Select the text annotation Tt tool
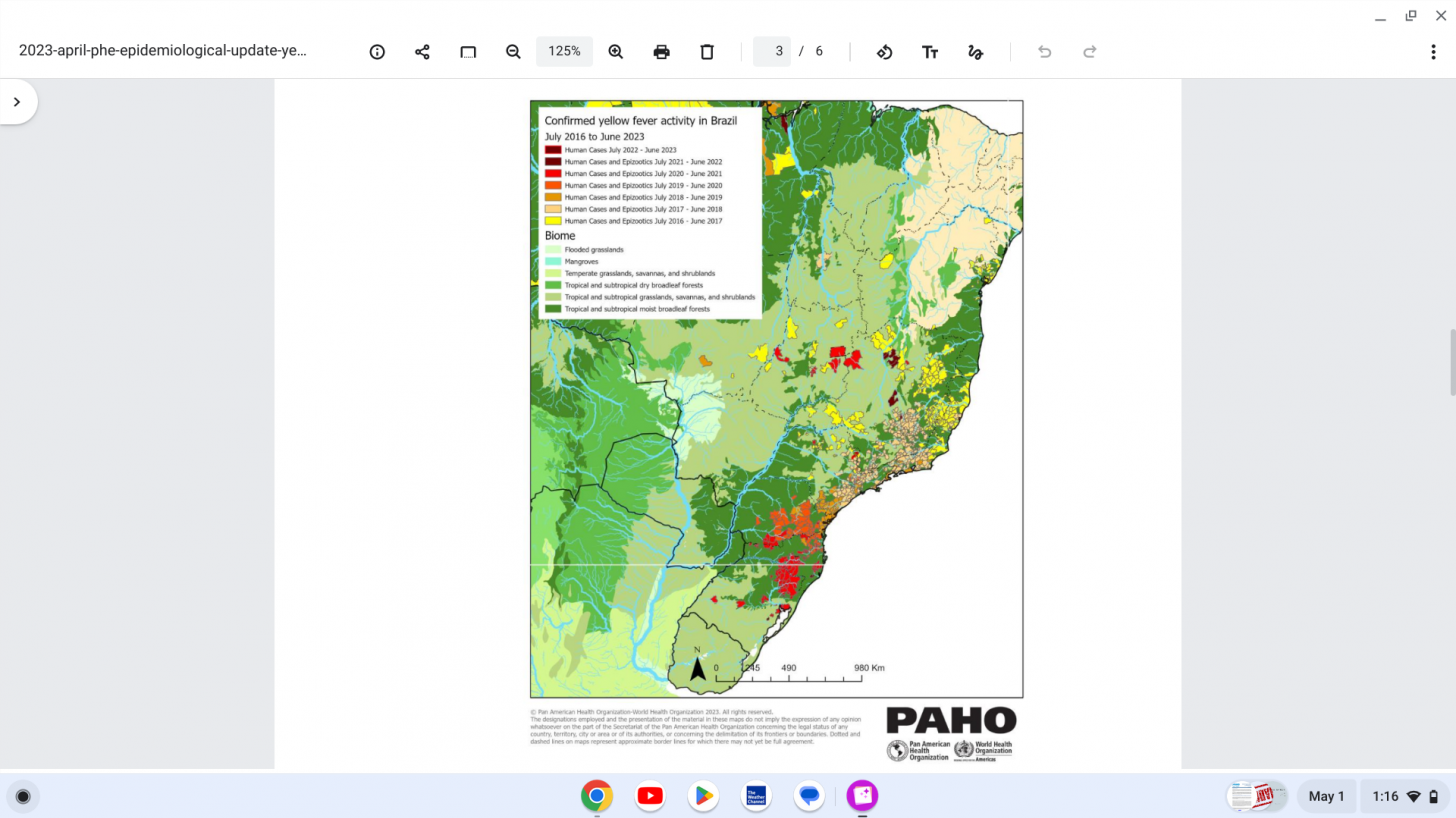Image resolution: width=1456 pixels, height=818 pixels. coord(930,52)
